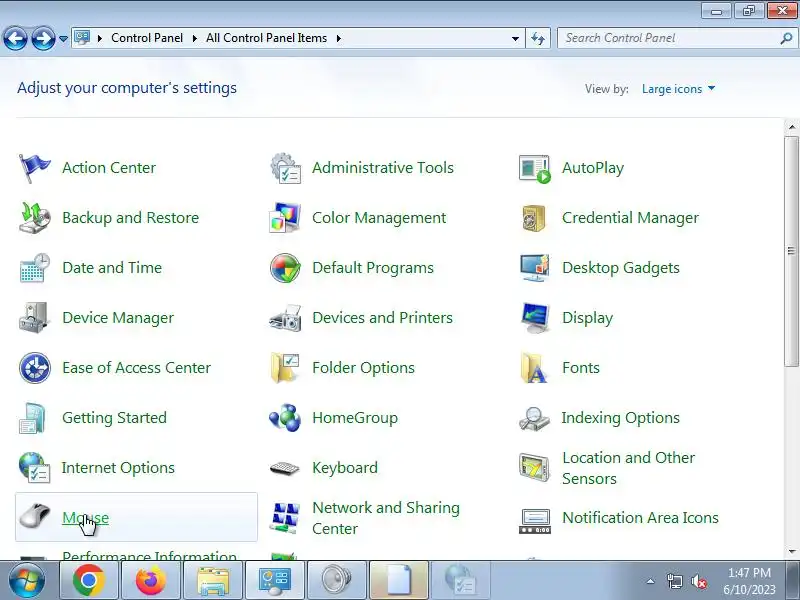This screenshot has width=800, height=600.
Task: Click the Folder Options icon
Action: coord(285,368)
